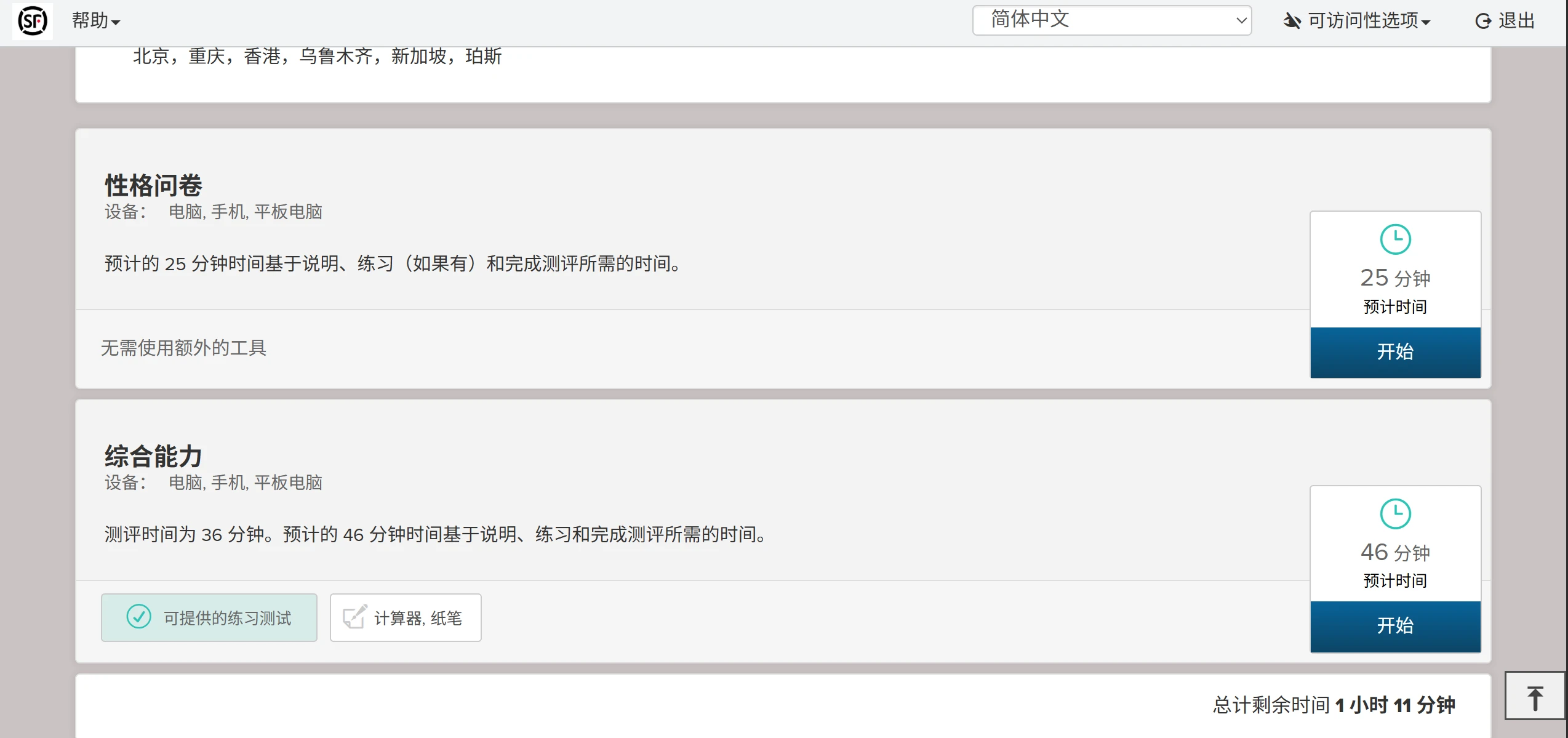The image size is (1568, 738).
Task: Click the 计算器, 纸笔 tools badge
Action: 406,617
